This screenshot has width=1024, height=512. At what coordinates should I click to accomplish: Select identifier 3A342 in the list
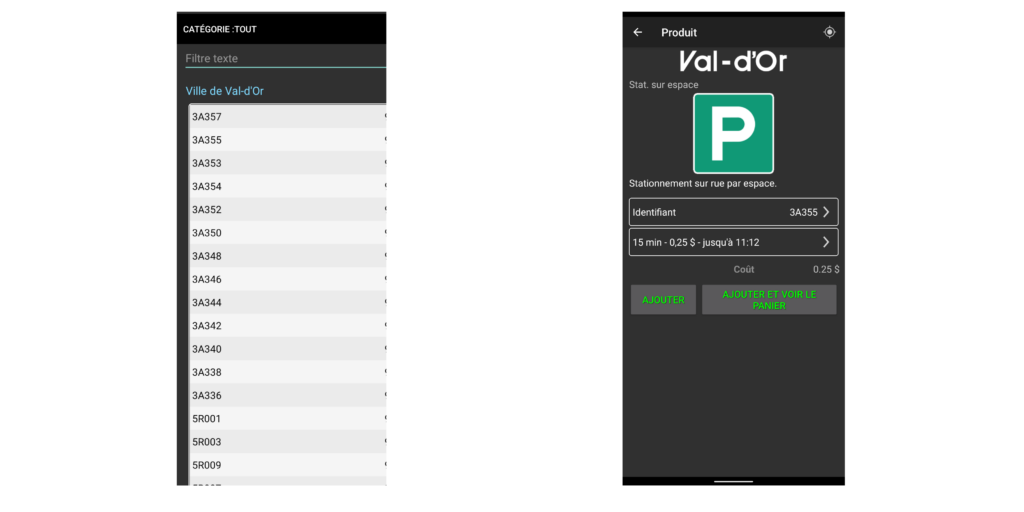coord(288,326)
